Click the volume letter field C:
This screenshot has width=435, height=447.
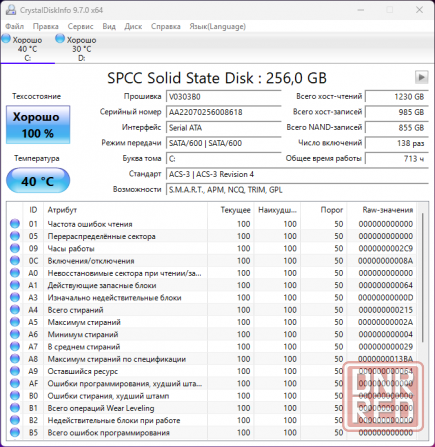[223, 159]
